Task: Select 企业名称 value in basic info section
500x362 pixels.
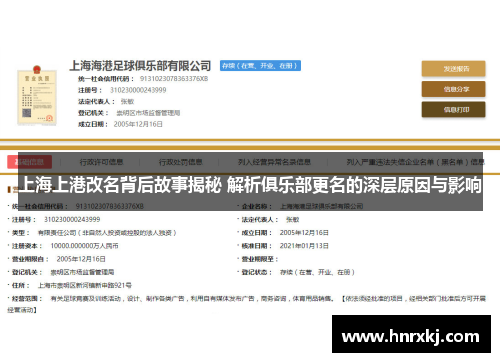Action: click(x=321, y=206)
